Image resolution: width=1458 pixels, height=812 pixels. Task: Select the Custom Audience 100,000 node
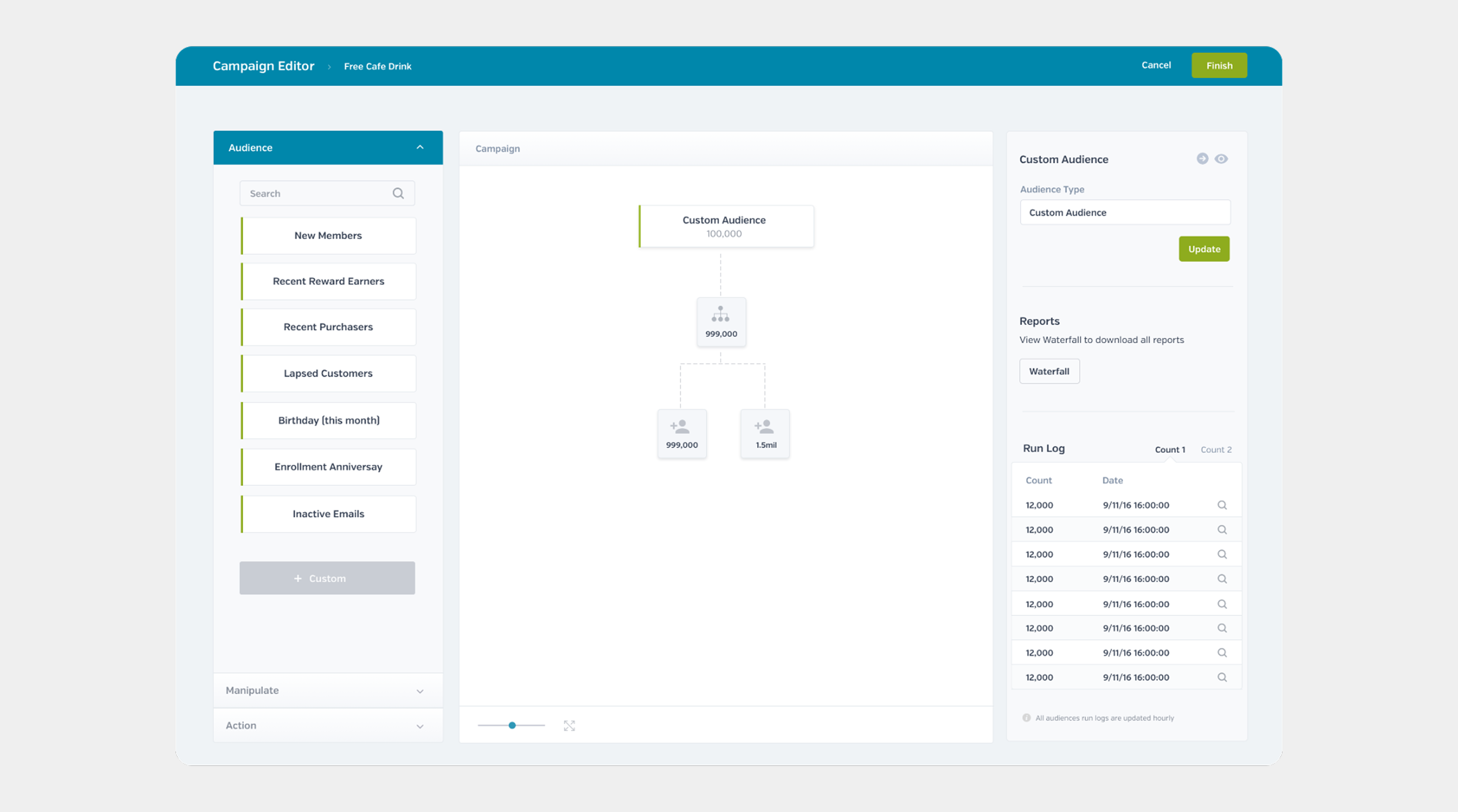tap(726, 226)
